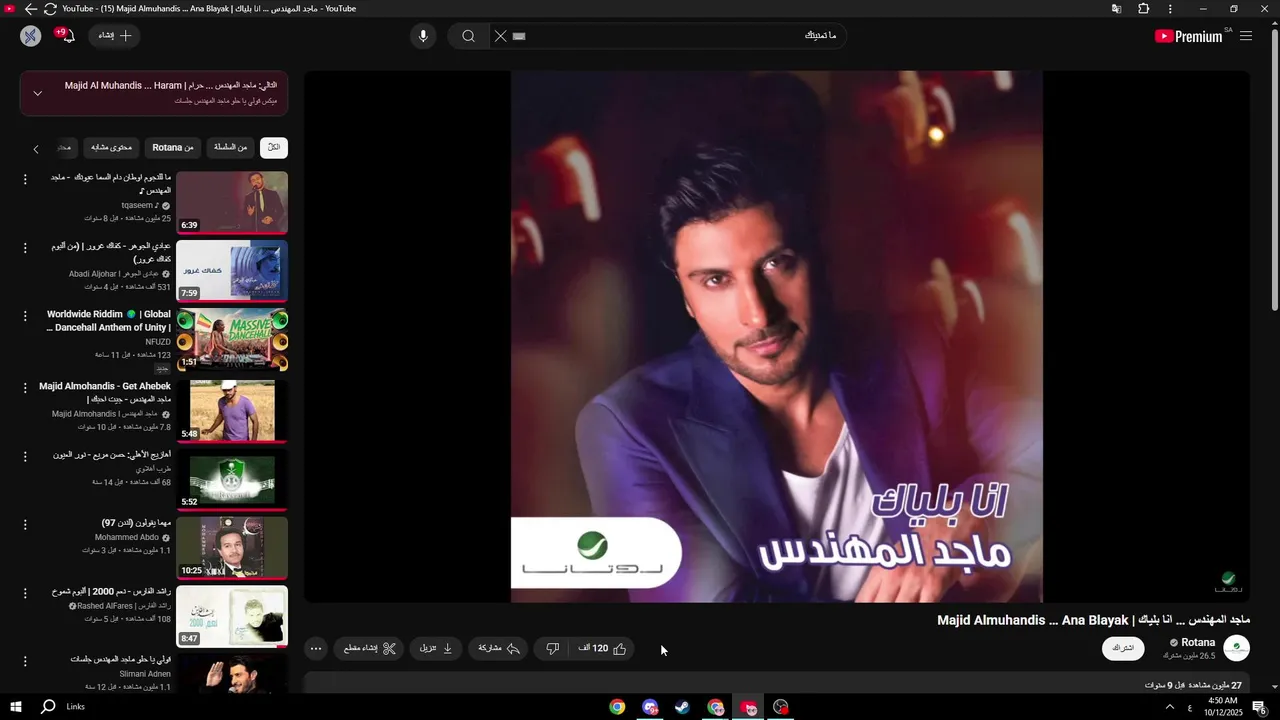
Task: Open the Majid Almohandis - Get Ahebek title
Action: [105, 392]
